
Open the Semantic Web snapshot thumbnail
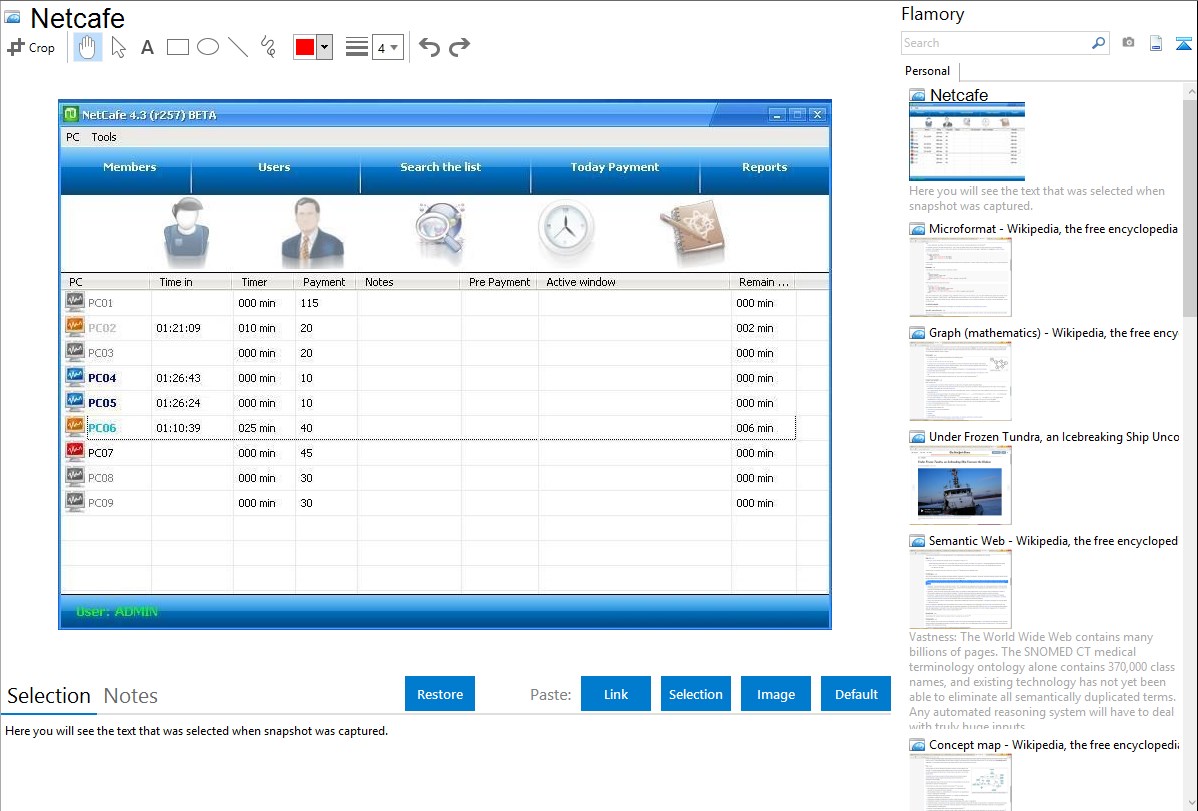[x=960, y=589]
